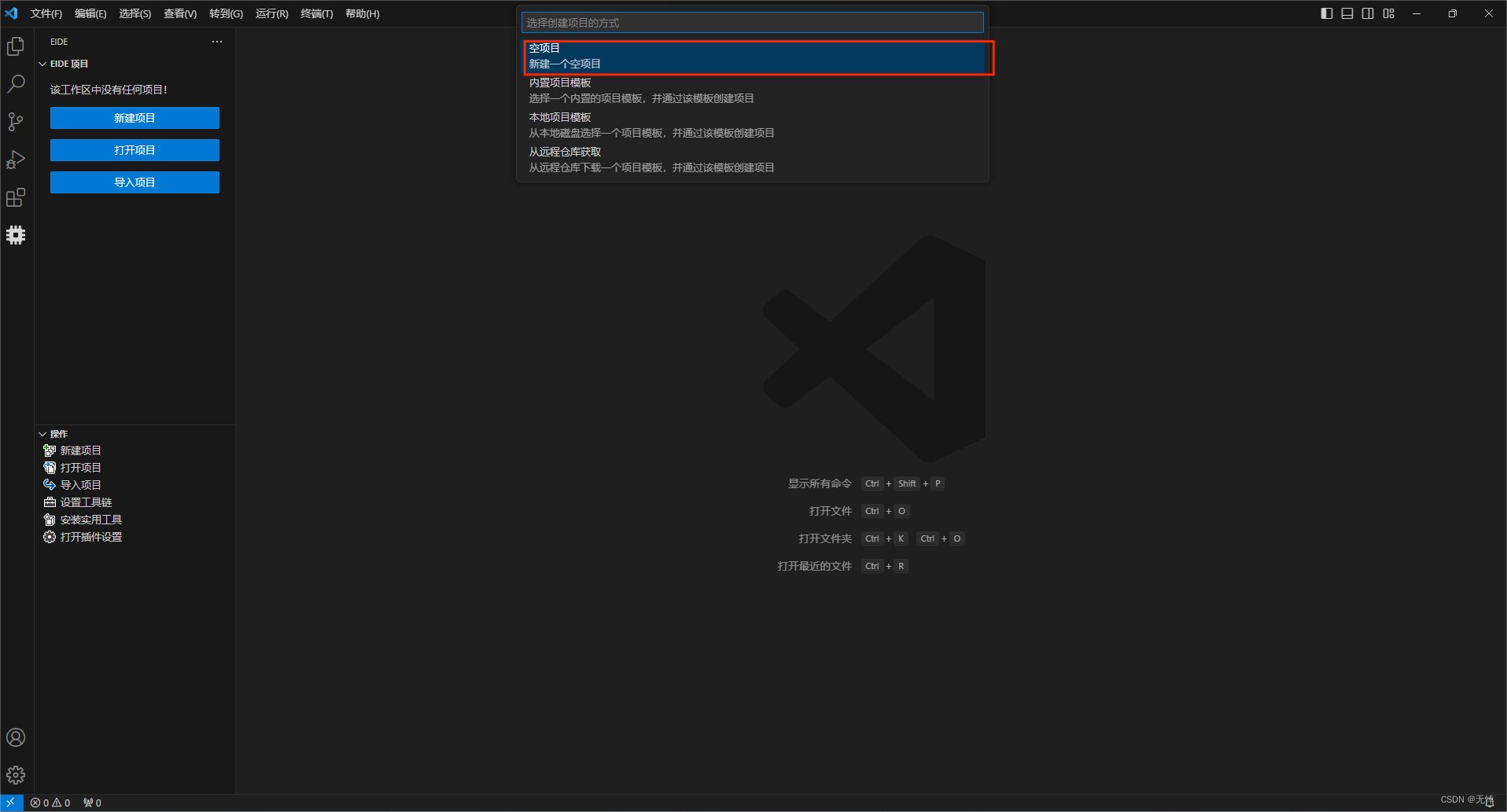The height and width of the screenshot is (812, 1507).
Task: Click the EIDE panel title text
Action: [59, 42]
